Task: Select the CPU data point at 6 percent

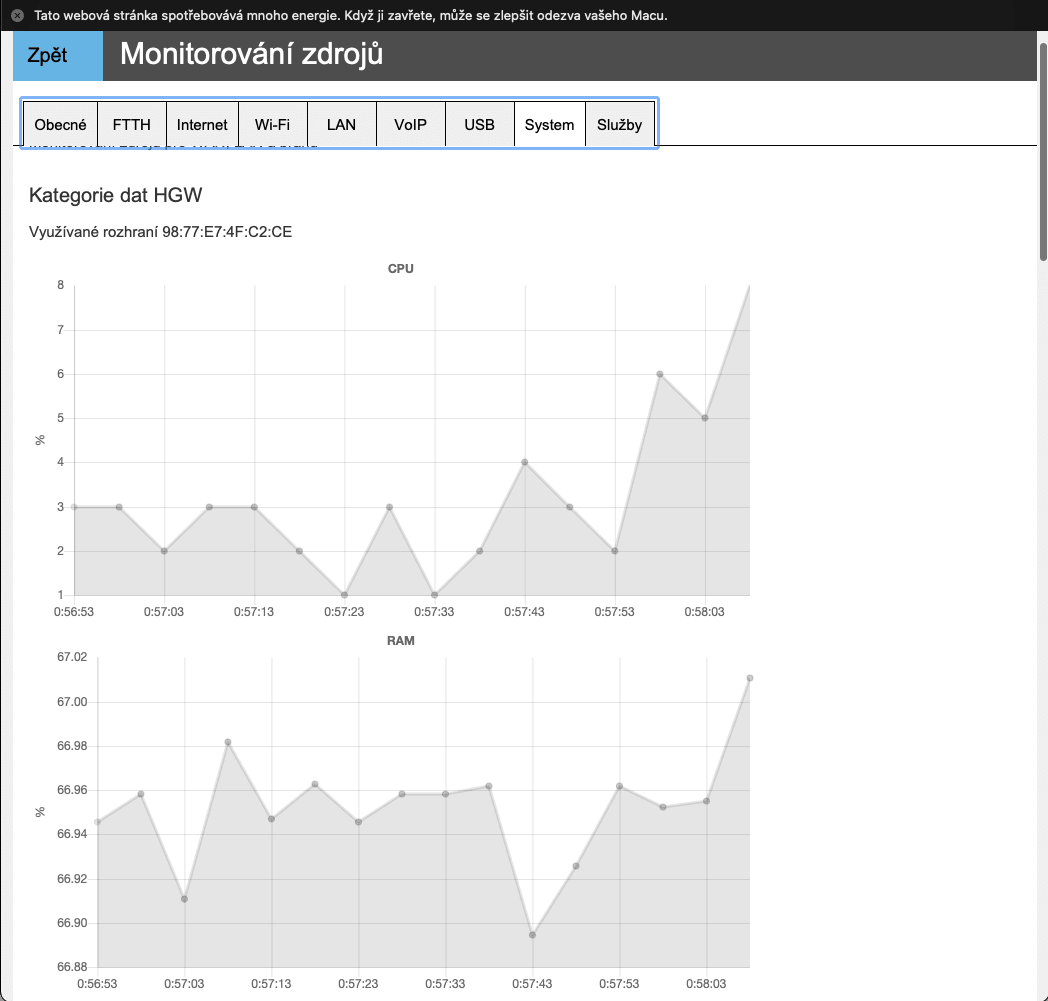Action: [660, 374]
